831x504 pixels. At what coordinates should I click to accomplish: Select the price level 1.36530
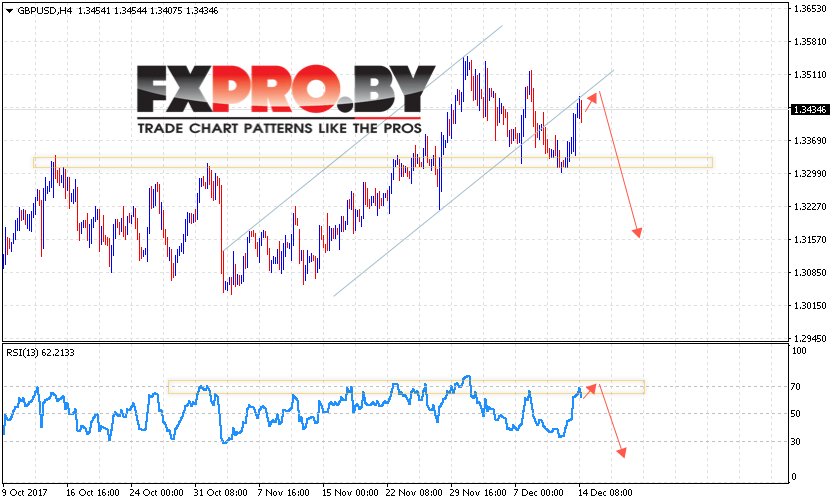click(810, 9)
